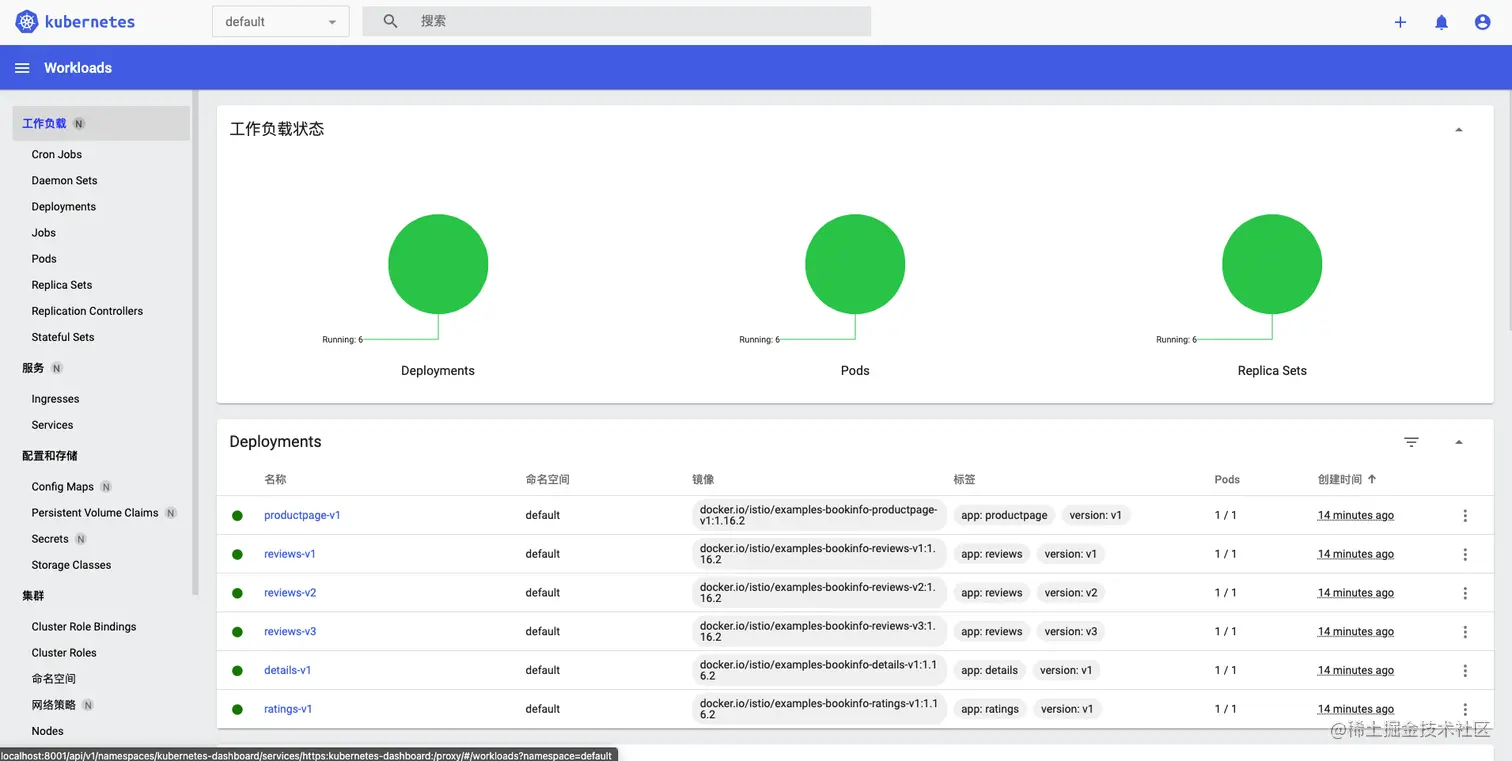Open the filter icon in the Deployments panel
The width and height of the screenshot is (1512, 761).
click(1411, 441)
